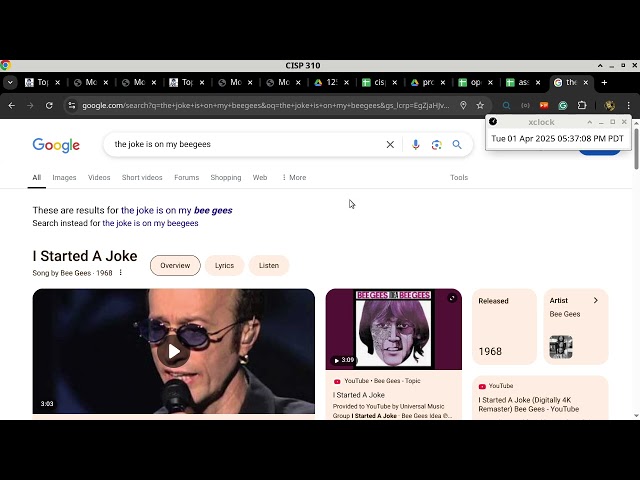Open search Tools
Viewport: 640px width, 480px height.
pos(459,178)
